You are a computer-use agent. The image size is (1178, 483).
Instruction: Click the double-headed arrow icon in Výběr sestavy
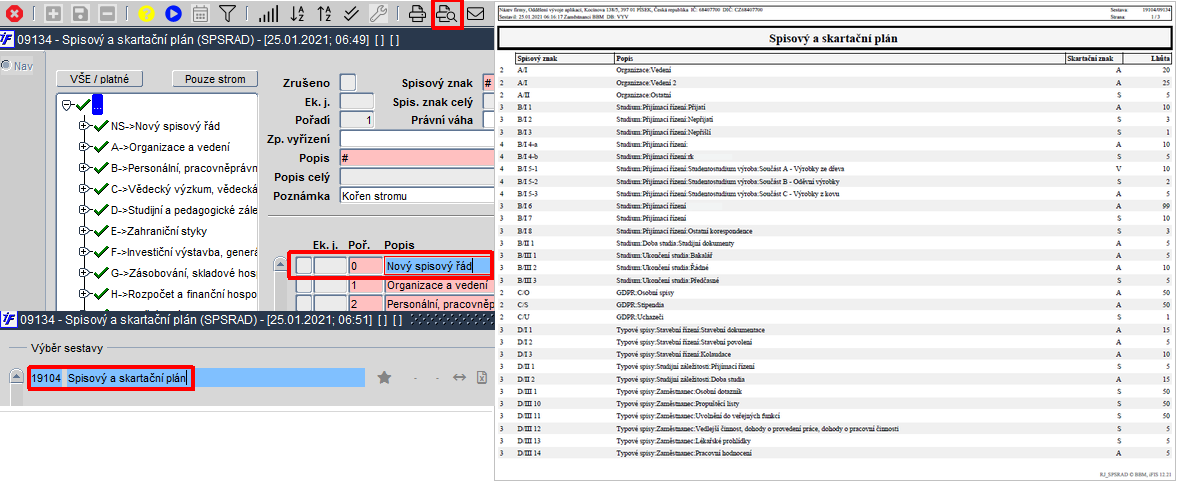pyautogui.click(x=460, y=378)
